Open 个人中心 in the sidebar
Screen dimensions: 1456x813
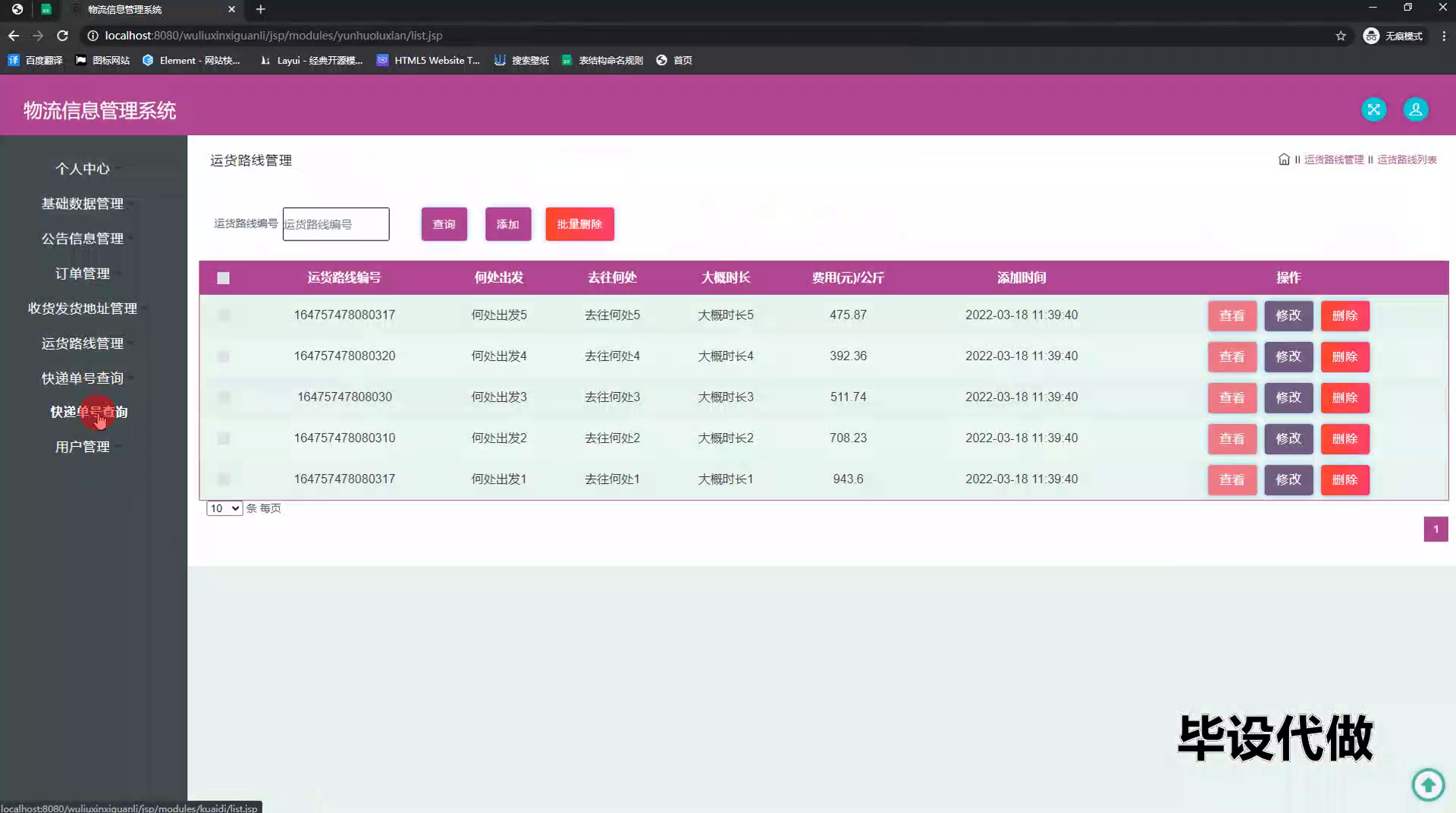[x=82, y=168]
